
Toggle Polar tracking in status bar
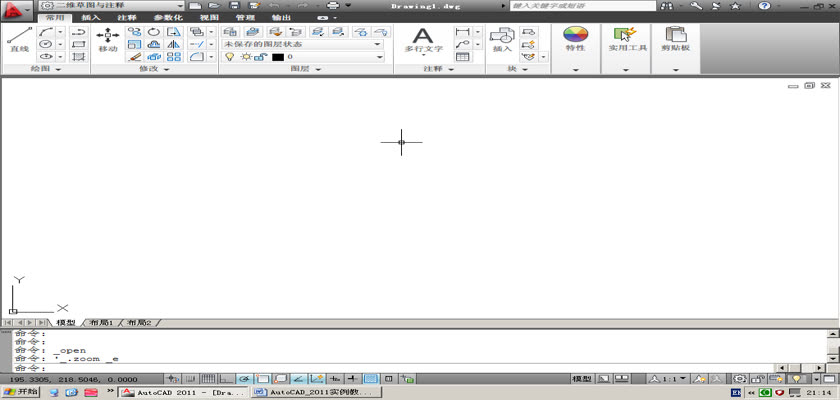coord(244,379)
